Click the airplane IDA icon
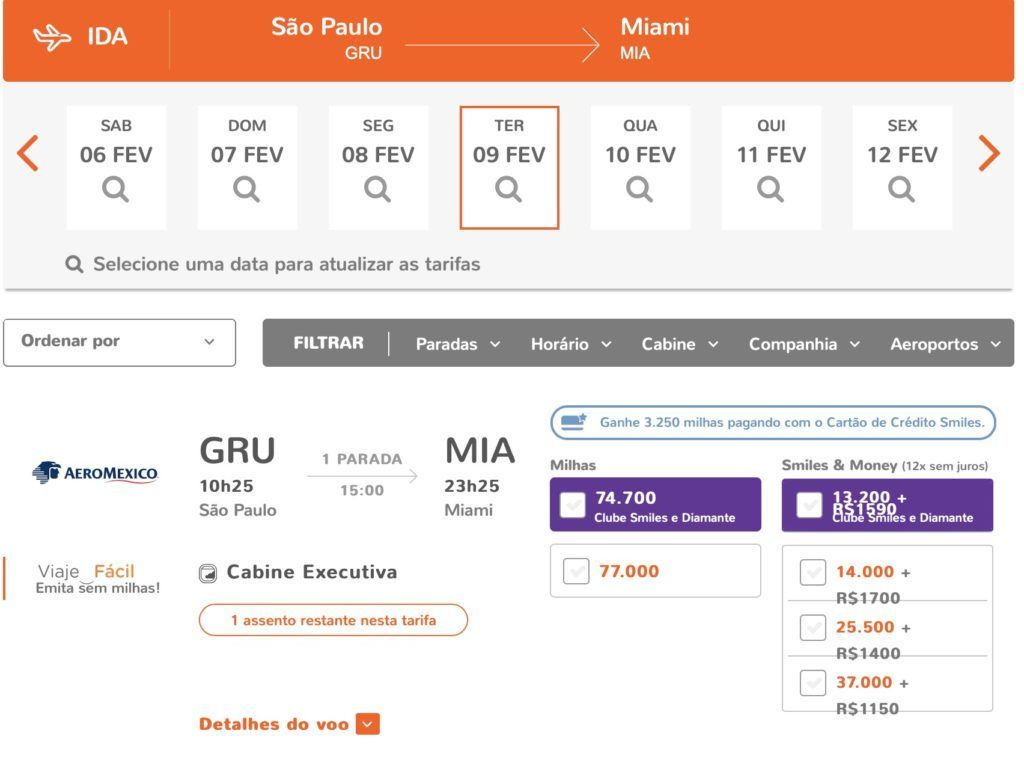 (x=52, y=37)
